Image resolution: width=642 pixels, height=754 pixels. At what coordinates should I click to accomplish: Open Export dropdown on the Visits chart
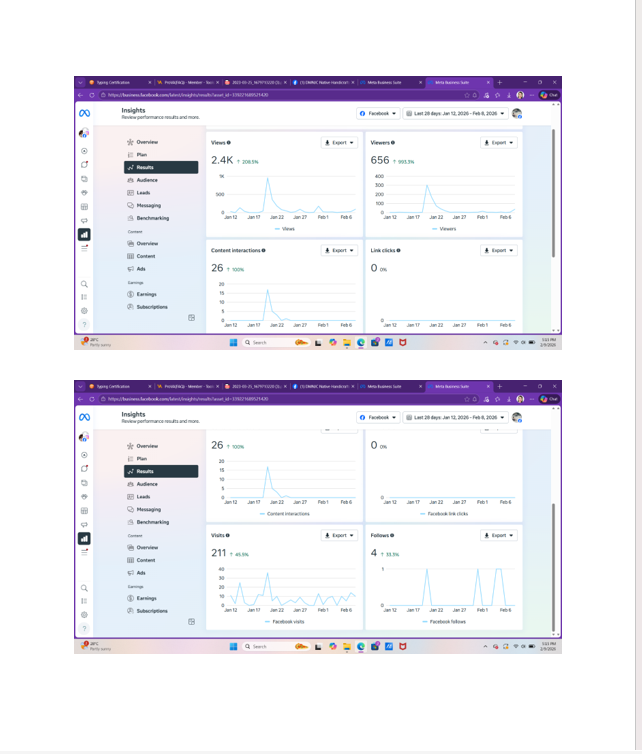[x=339, y=535]
